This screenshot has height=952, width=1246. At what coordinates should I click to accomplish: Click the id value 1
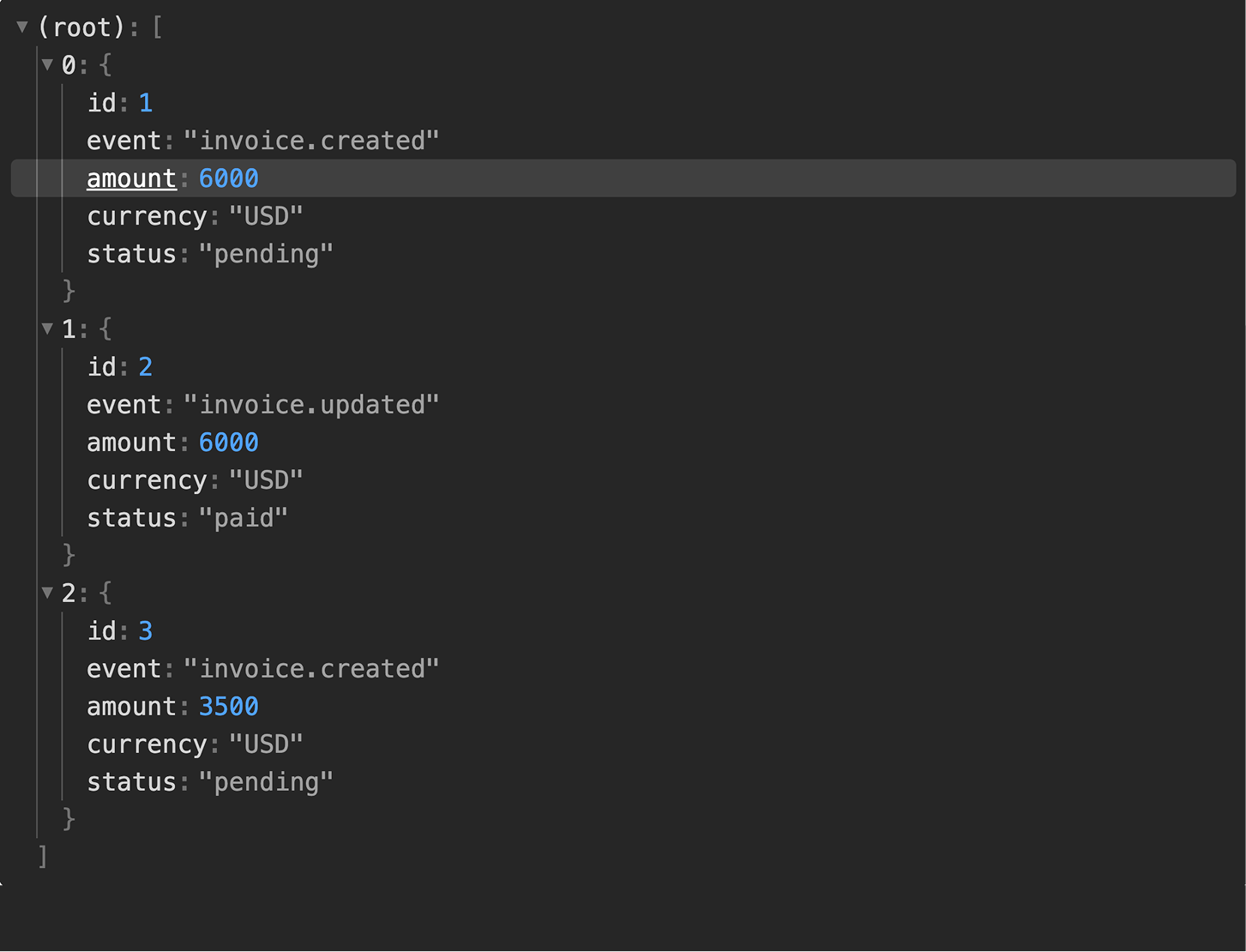pyautogui.click(x=146, y=103)
